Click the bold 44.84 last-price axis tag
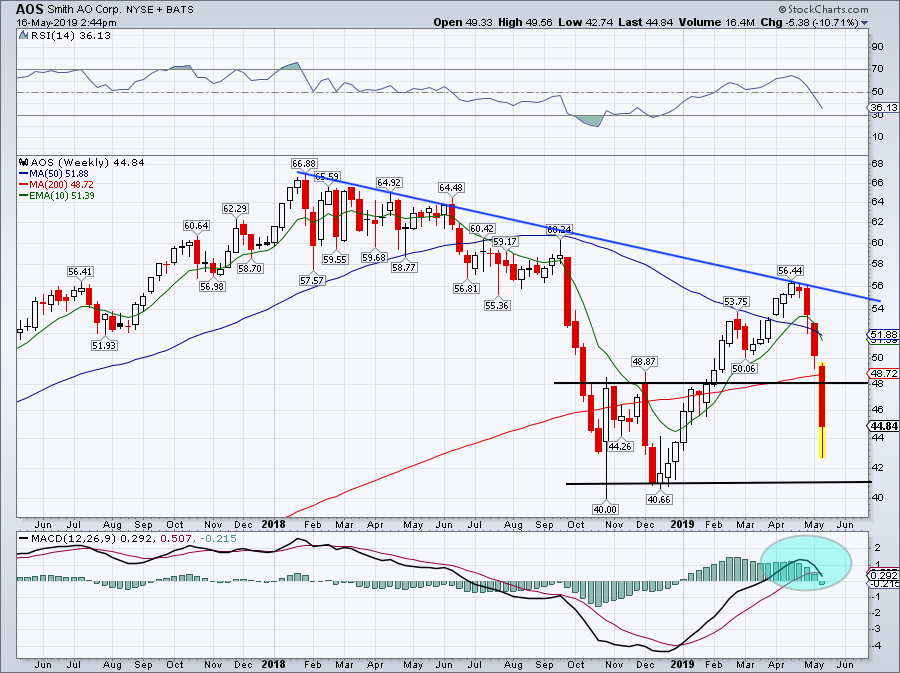 pyautogui.click(x=882, y=426)
